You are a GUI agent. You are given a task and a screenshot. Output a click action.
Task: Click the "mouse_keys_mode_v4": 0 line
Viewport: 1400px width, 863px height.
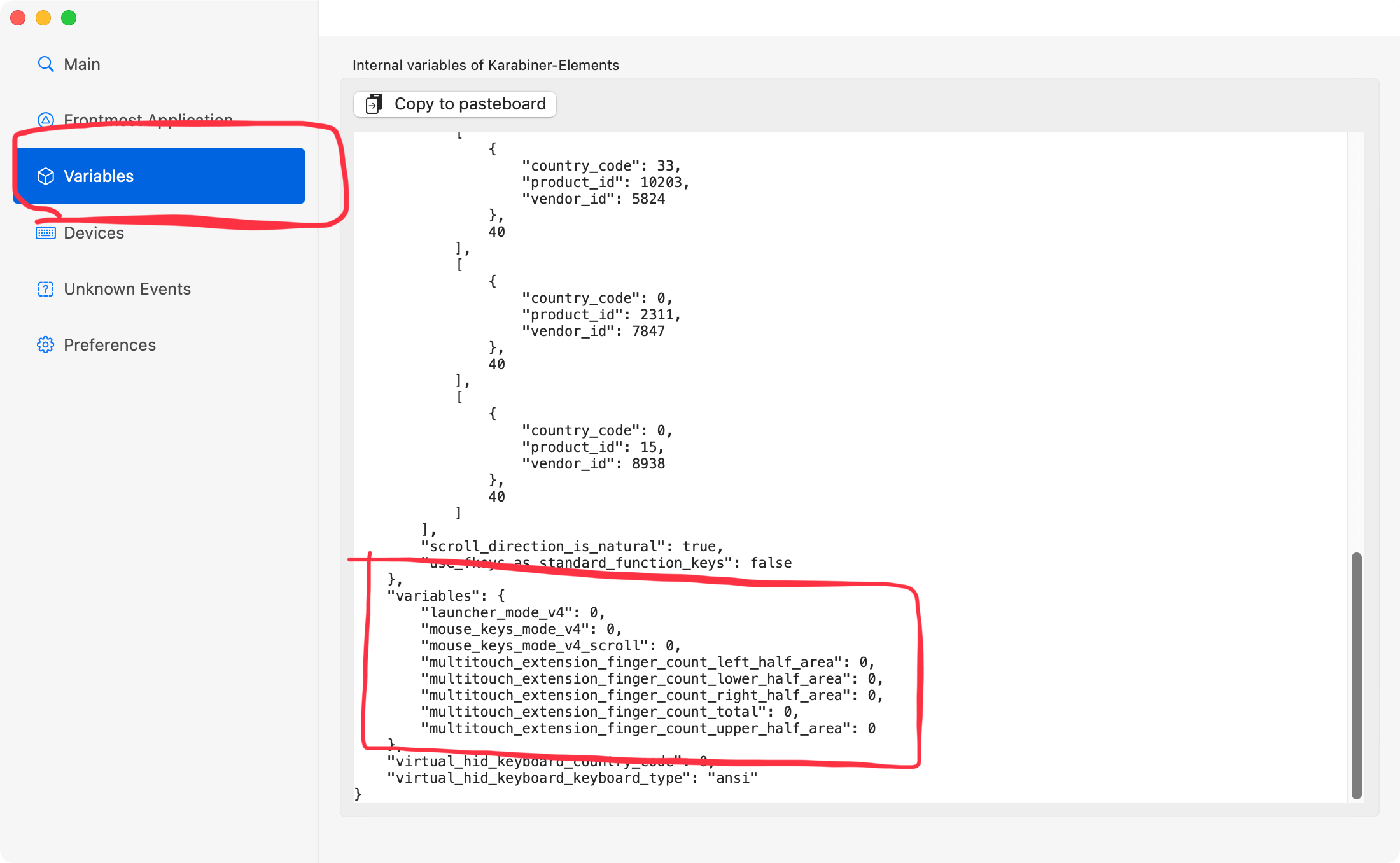pyautogui.click(x=521, y=629)
